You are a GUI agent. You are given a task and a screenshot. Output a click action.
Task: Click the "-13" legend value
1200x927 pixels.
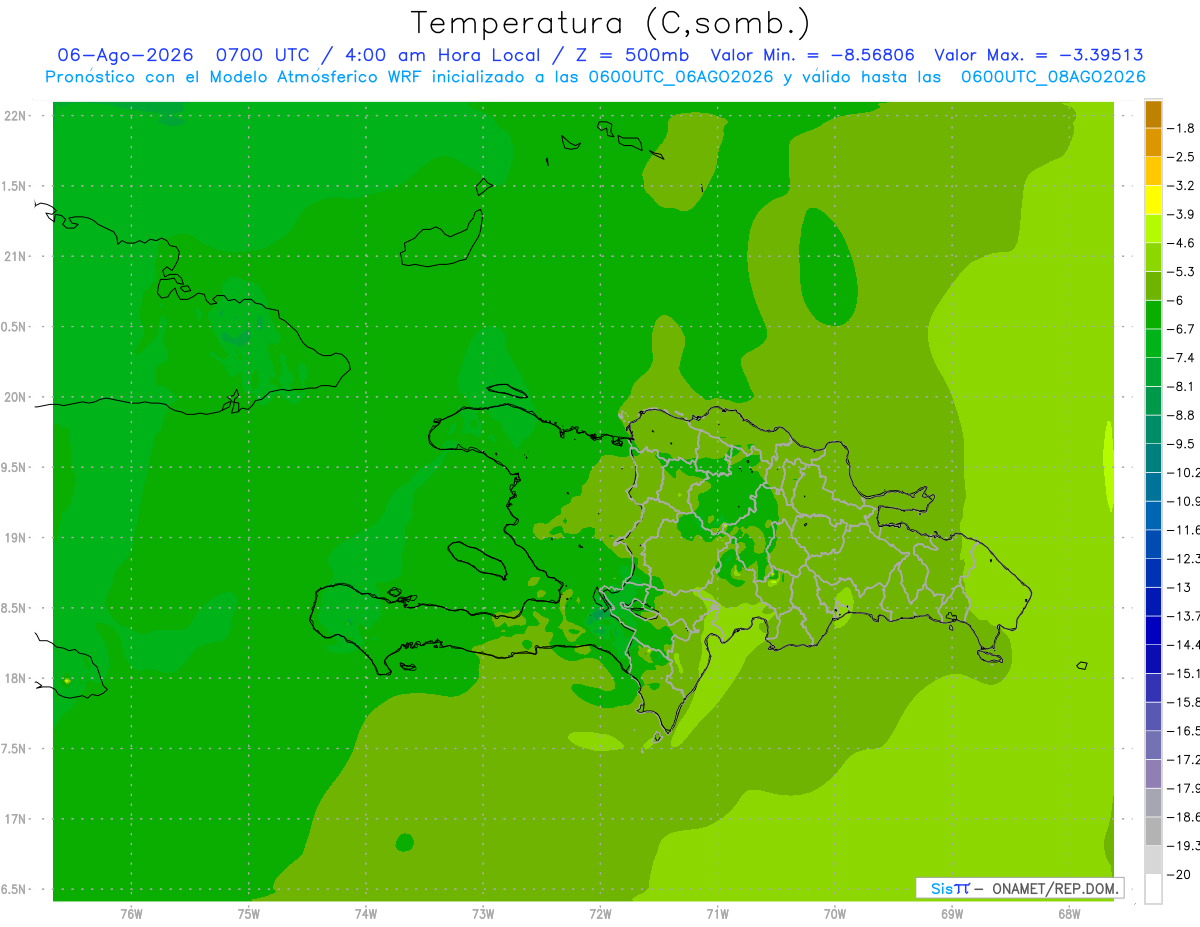[x=1179, y=587]
